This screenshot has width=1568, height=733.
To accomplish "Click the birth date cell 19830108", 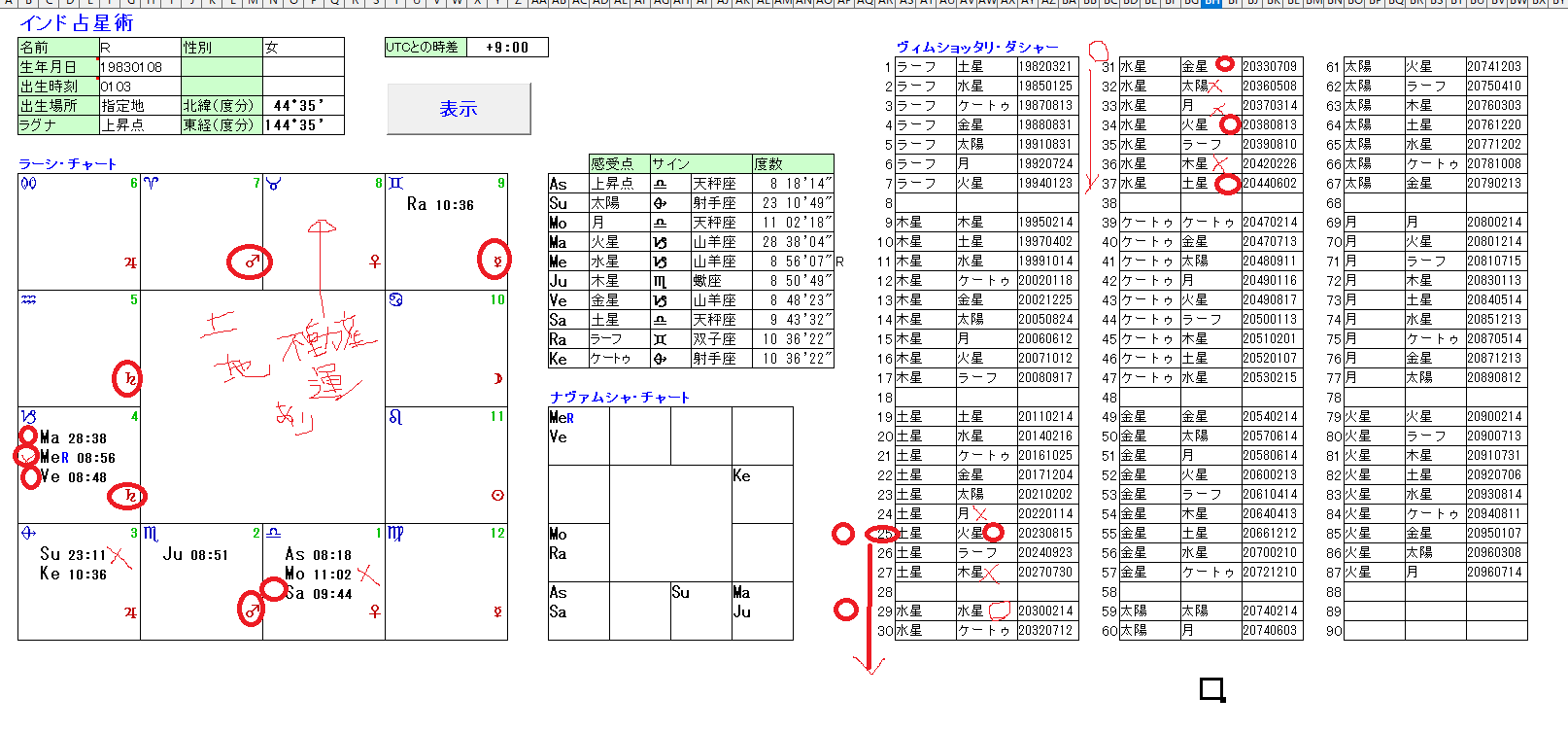I will click(139, 67).
